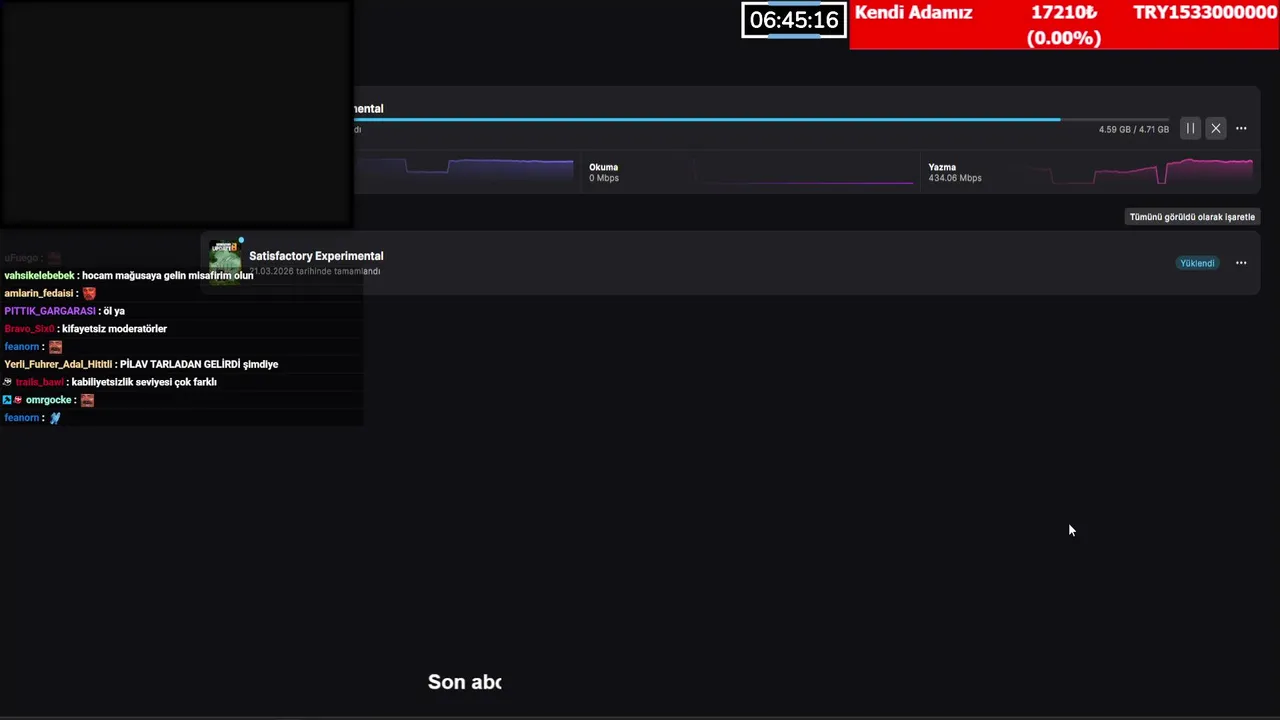Click the Yazma label
The image size is (1280, 720).
pos(942,167)
